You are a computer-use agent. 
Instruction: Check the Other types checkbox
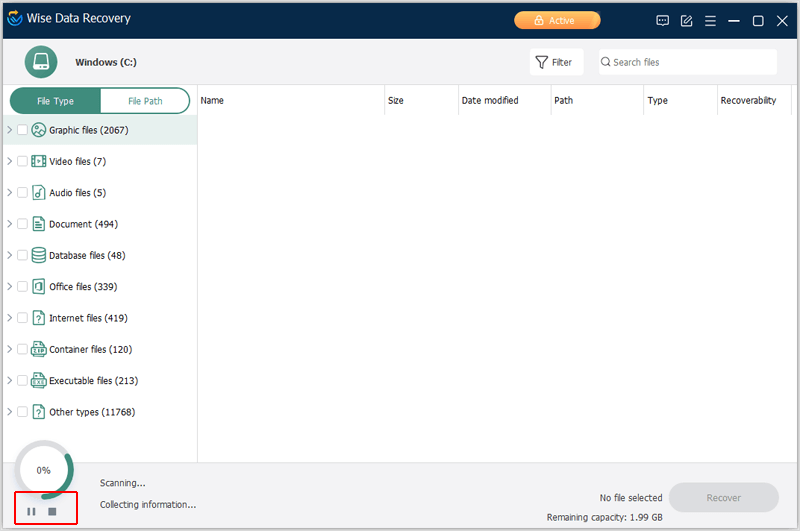(x=22, y=412)
